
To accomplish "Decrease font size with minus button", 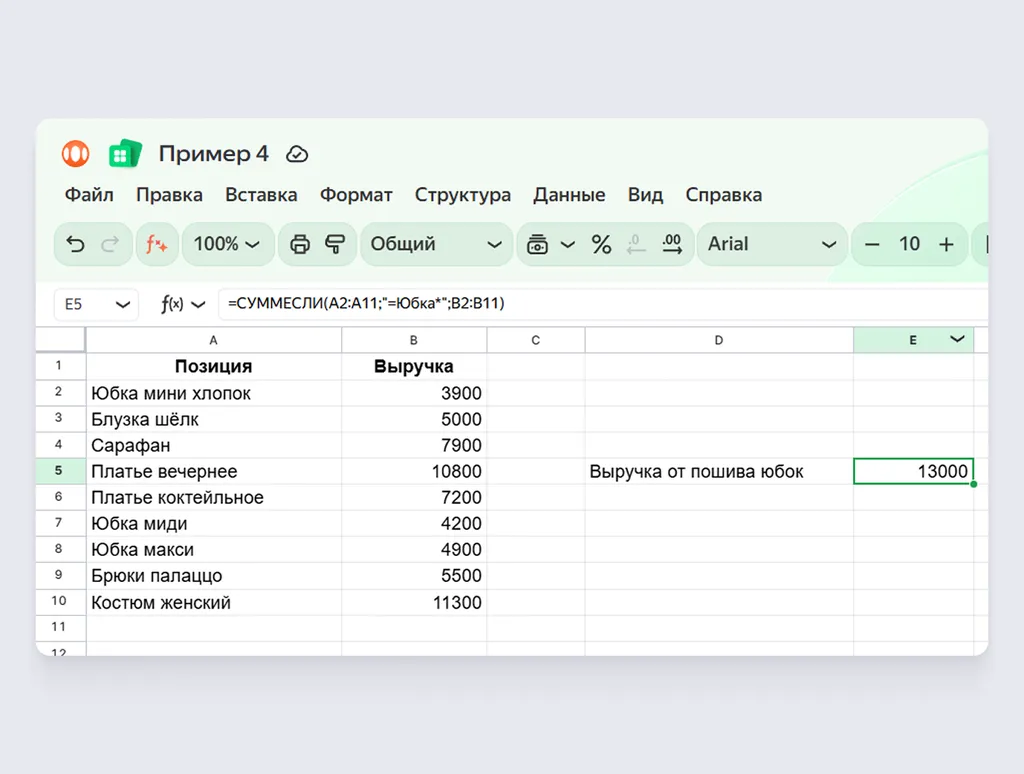I will (872, 244).
